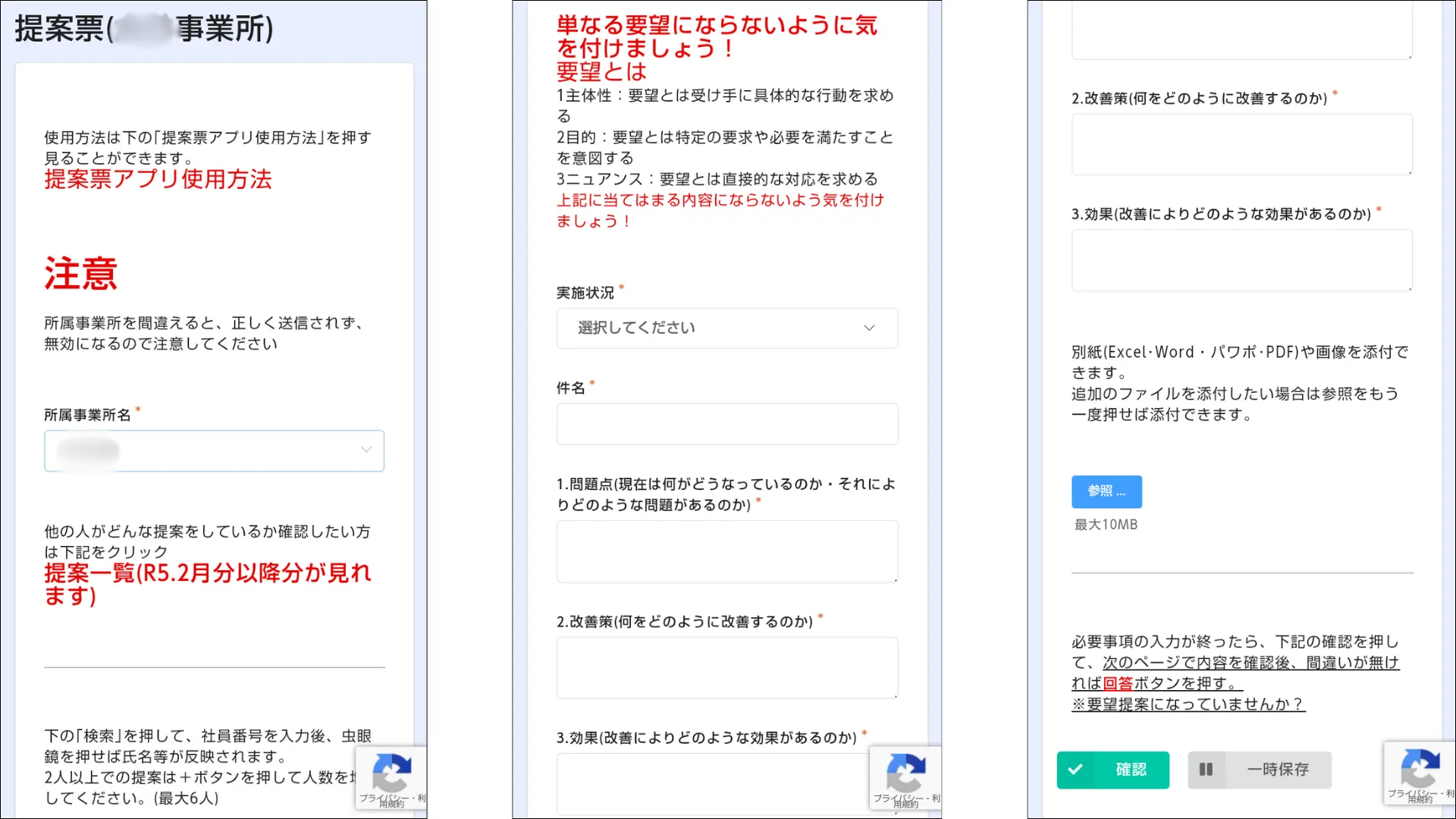This screenshot has width=1456, height=819.
Task: Click the underlined ※要望提案になっていませんか？ text
Action: point(1188,704)
